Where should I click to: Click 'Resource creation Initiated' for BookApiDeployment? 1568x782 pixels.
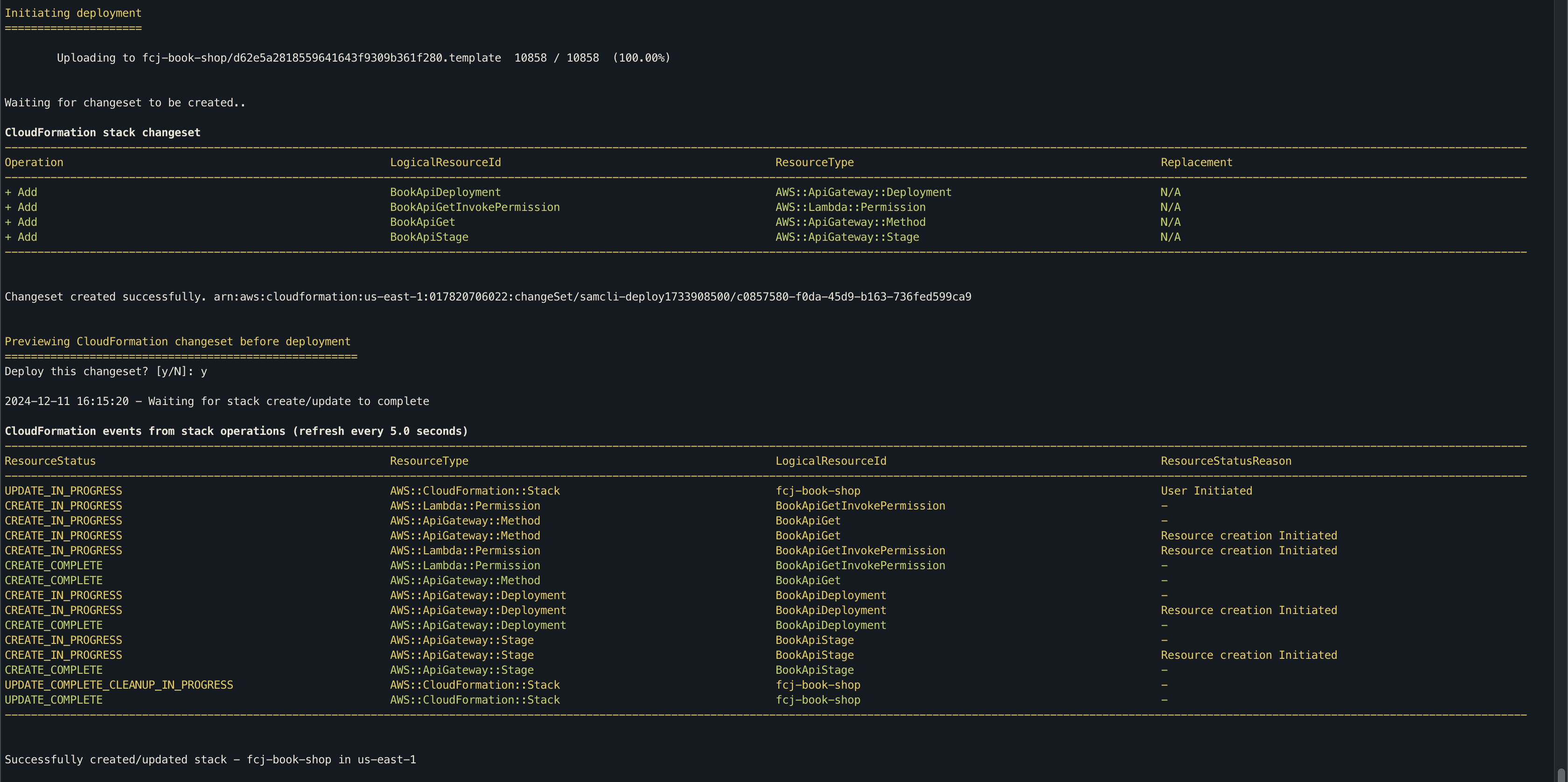pyautogui.click(x=1249, y=610)
